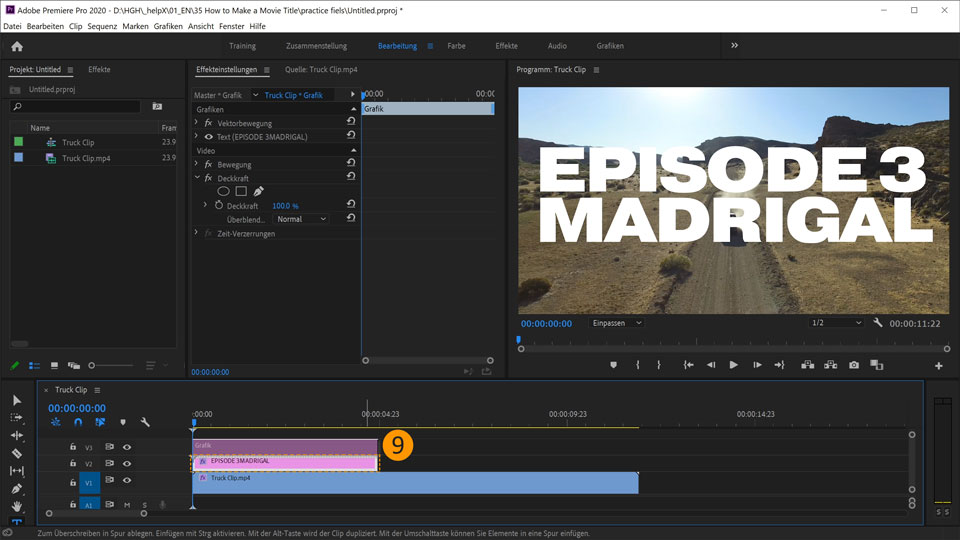Image resolution: width=960 pixels, height=540 pixels.
Task: Expand the Vektorbewegung effect
Action: click(x=197, y=122)
